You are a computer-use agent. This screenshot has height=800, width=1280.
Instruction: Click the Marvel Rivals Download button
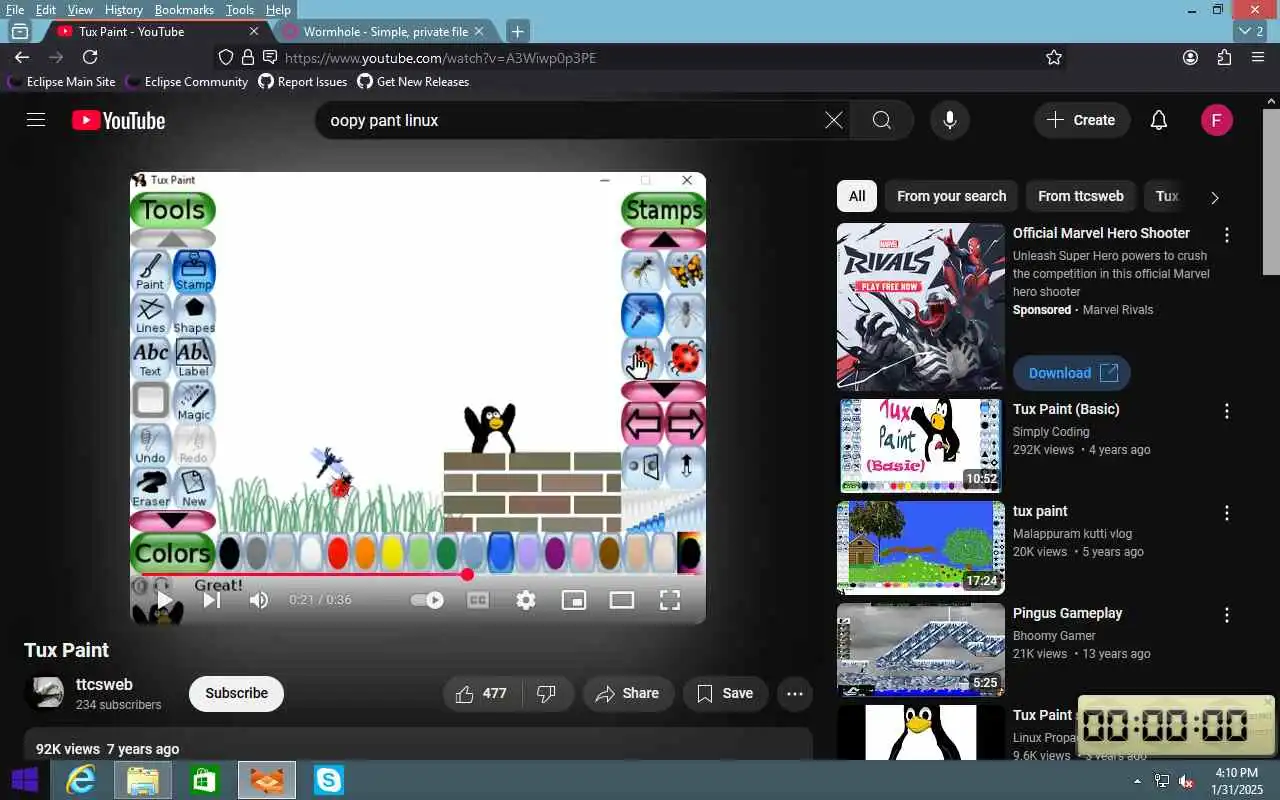tap(1072, 373)
